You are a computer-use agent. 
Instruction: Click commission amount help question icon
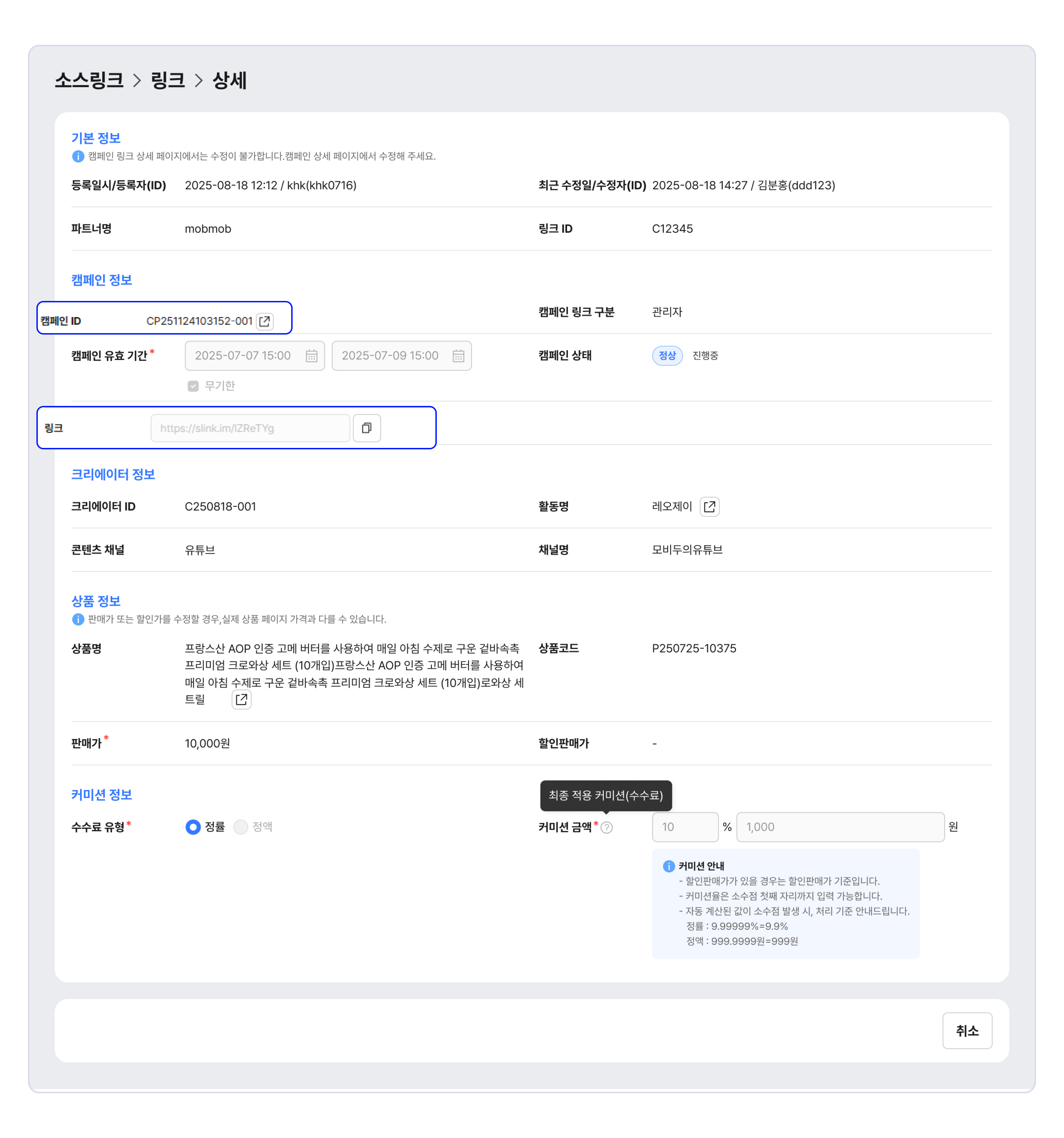[x=607, y=827]
